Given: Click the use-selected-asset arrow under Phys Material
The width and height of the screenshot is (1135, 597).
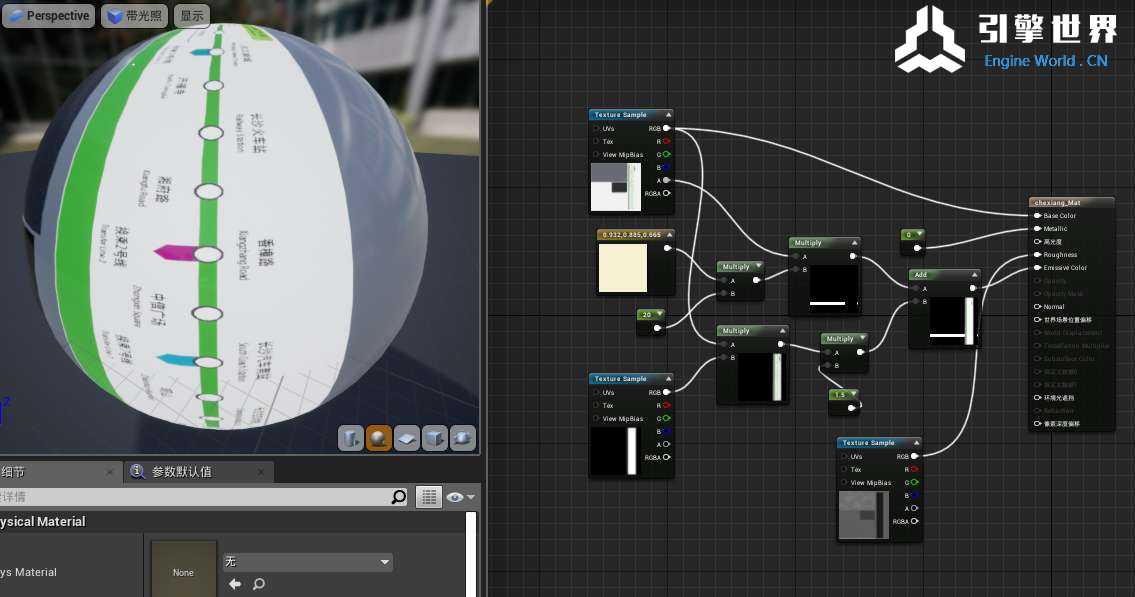Looking at the screenshot, I should (235, 584).
